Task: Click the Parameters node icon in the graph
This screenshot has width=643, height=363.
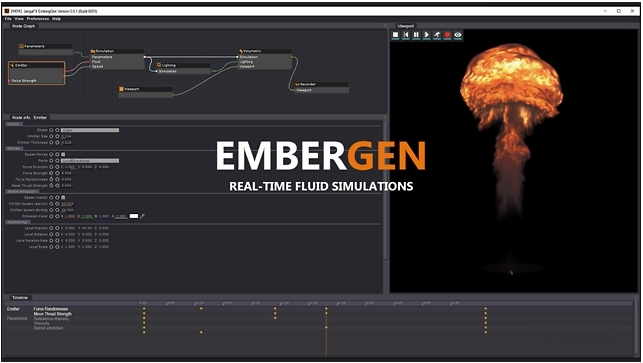Action: 21,46
